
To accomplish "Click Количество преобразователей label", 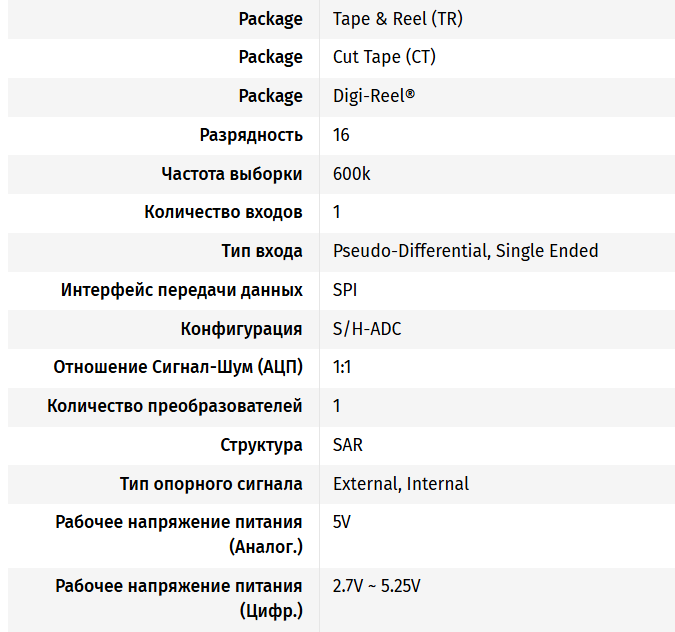I will click(175, 406).
